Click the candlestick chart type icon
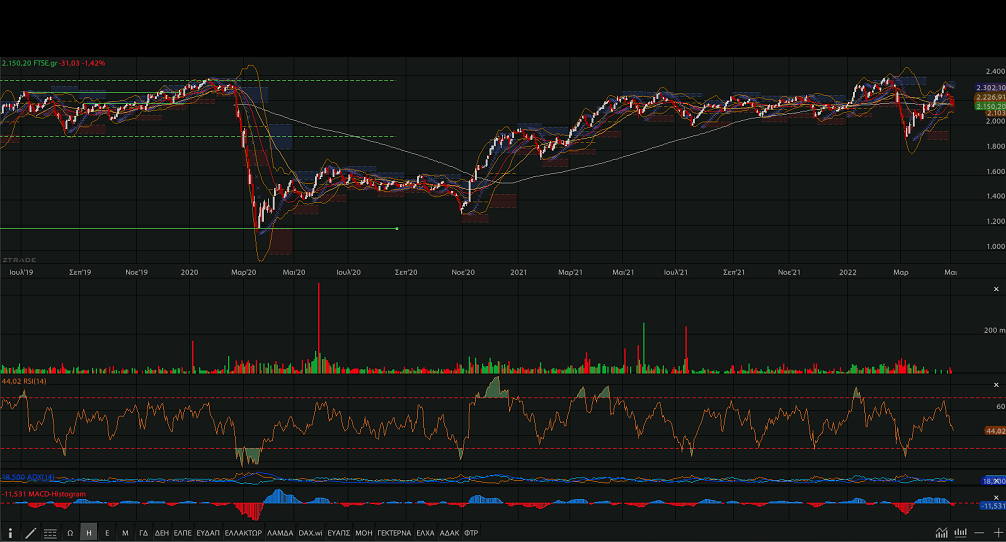 click(961, 533)
